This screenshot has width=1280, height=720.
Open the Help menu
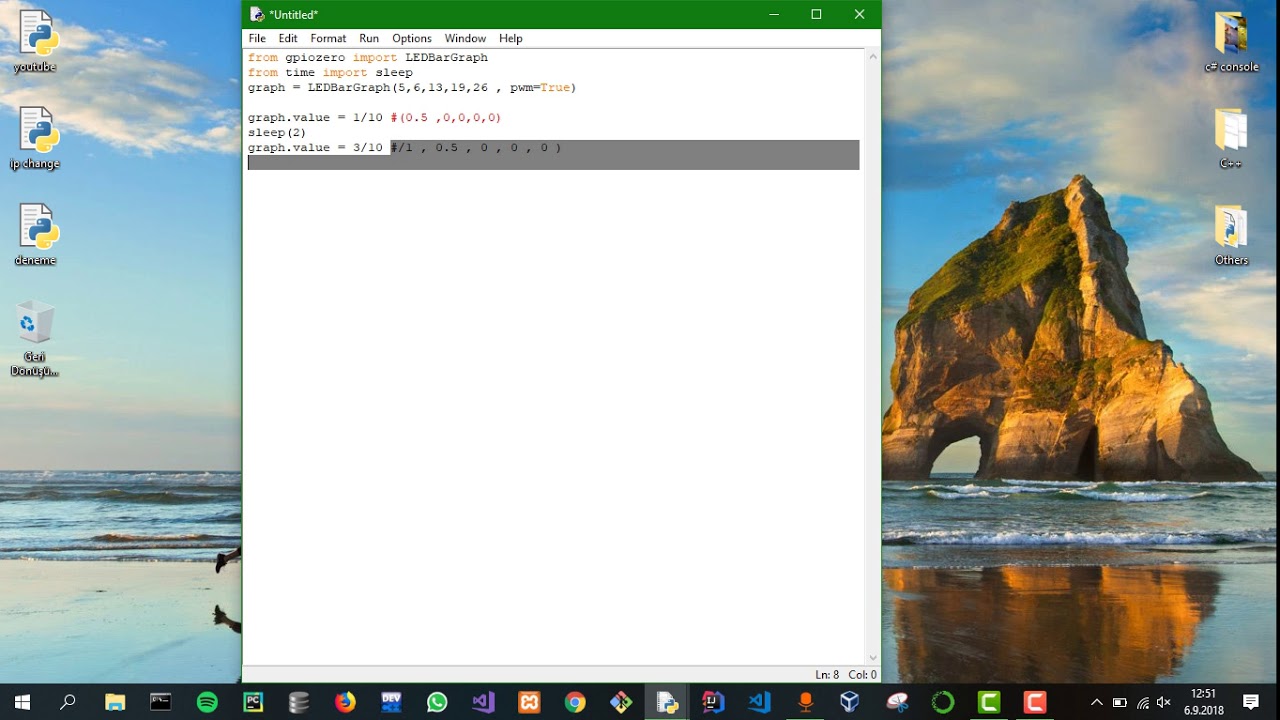tap(511, 38)
